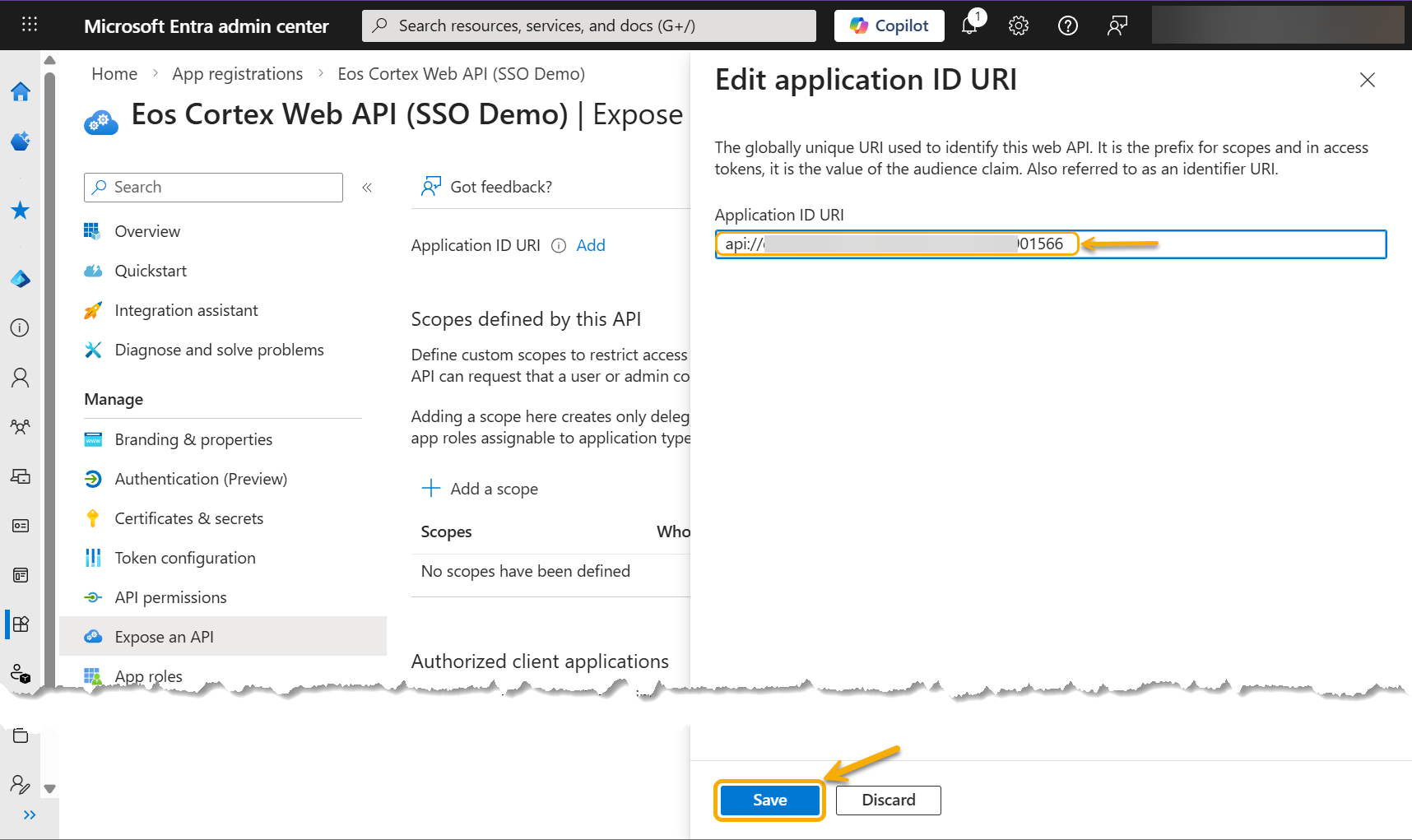Discard the application ID URI changes

coord(889,801)
